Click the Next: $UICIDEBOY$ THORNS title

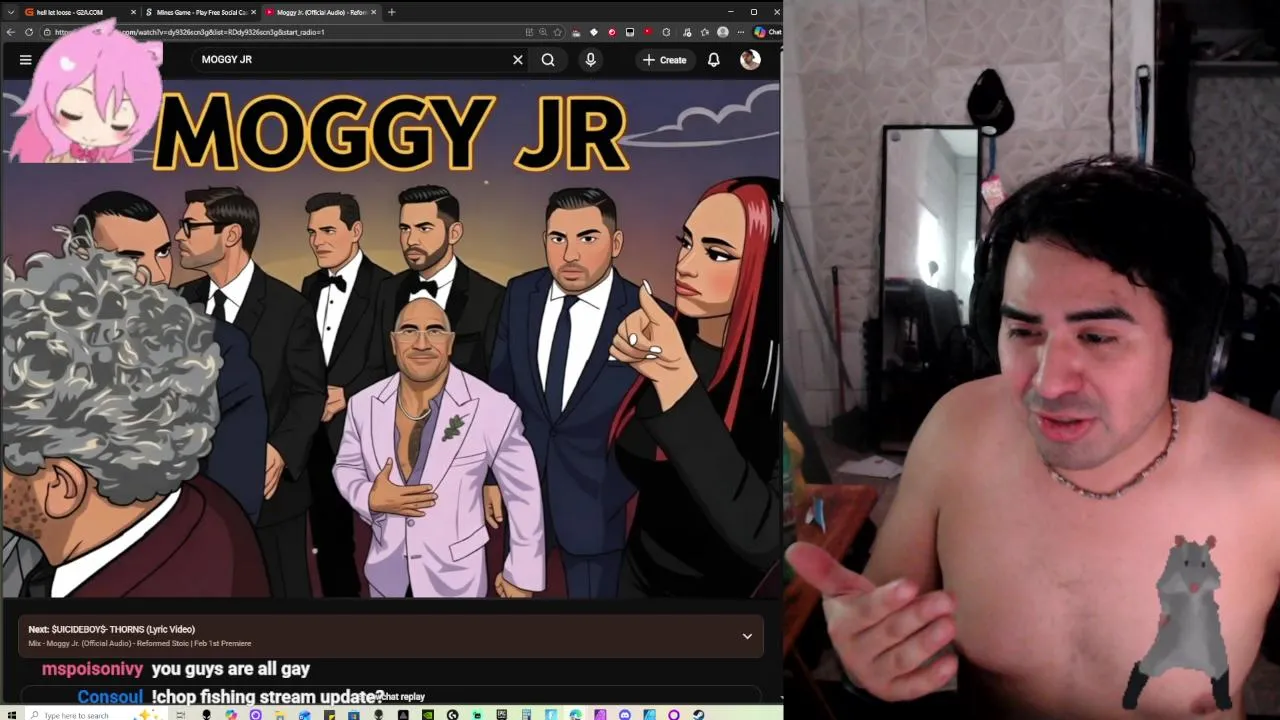point(111,629)
